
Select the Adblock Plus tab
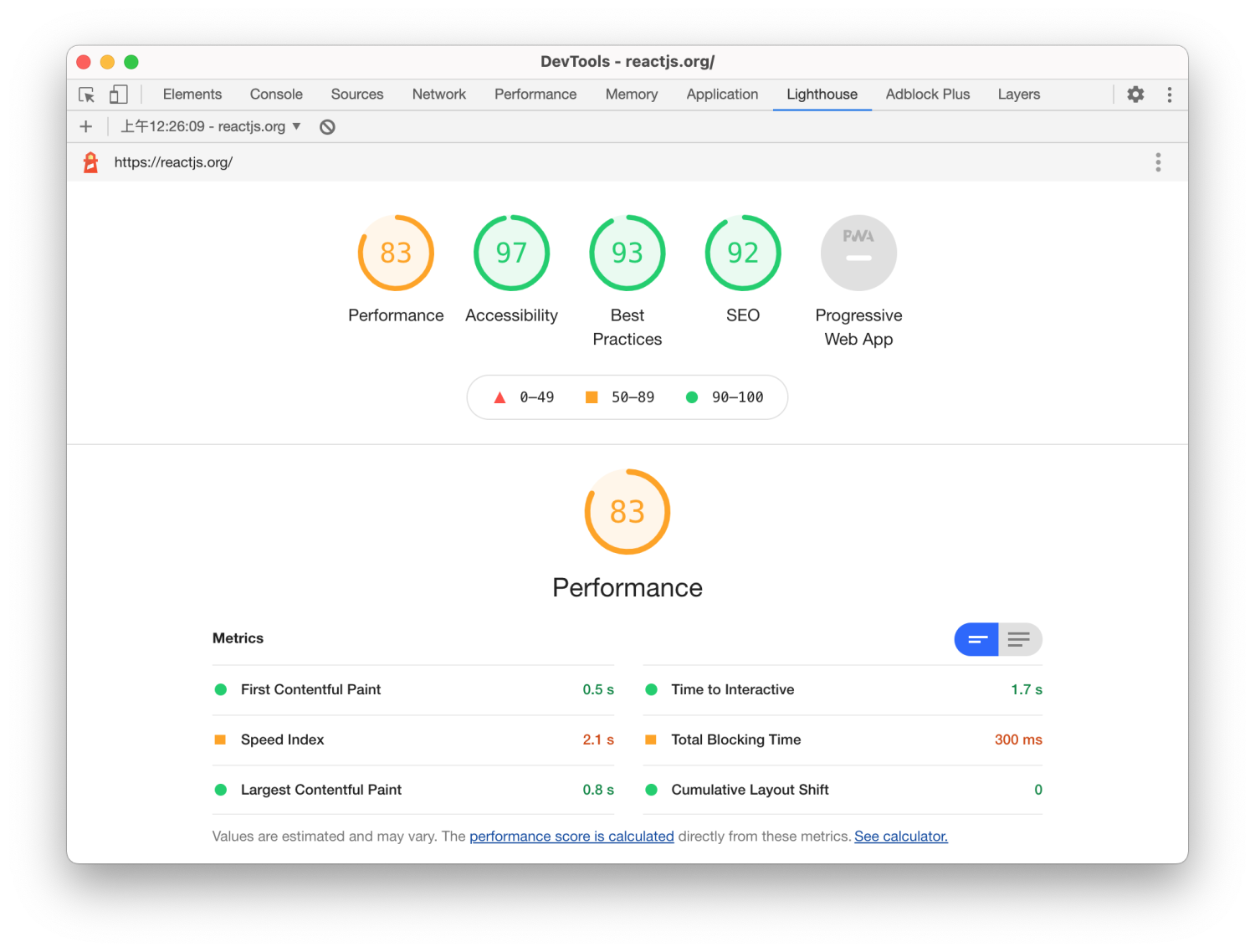click(x=927, y=95)
